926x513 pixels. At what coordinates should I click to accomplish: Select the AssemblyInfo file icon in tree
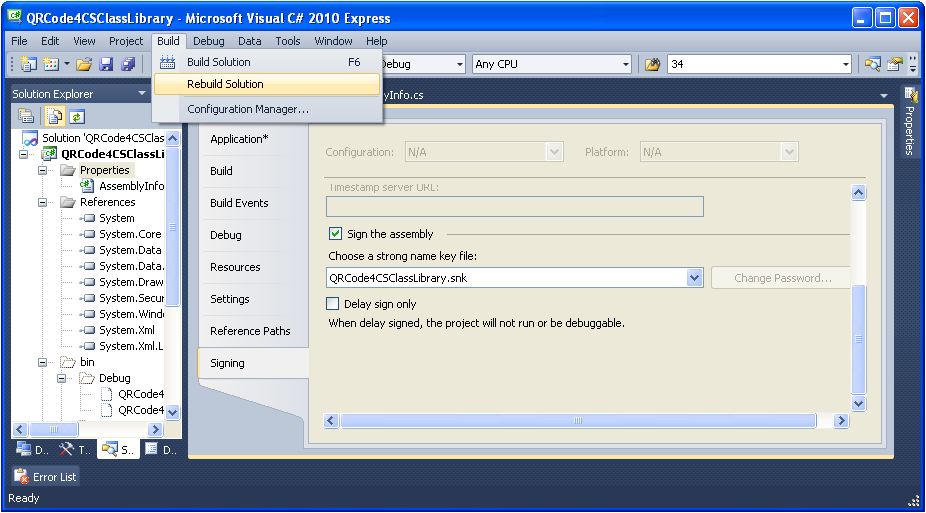[87, 185]
